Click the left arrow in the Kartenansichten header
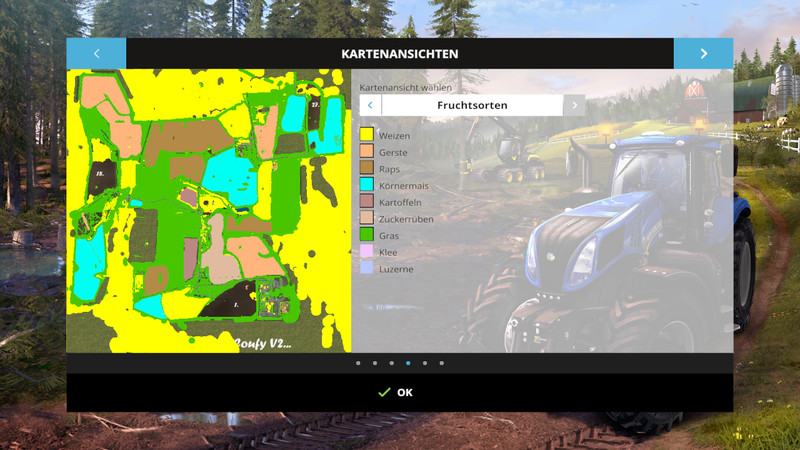This screenshot has width=800, height=450. tap(96, 54)
